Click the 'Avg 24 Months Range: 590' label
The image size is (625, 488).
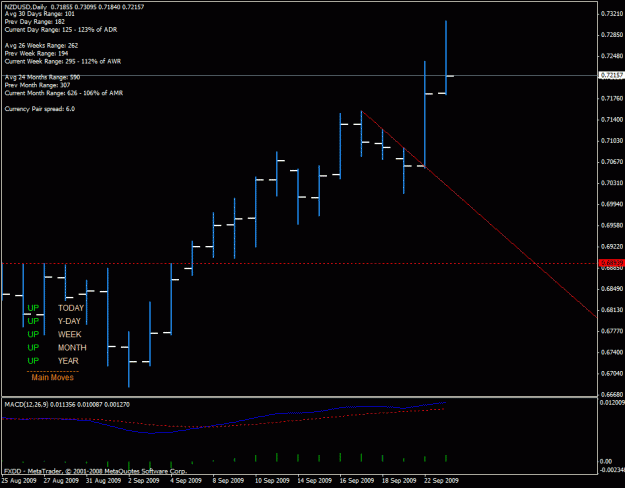coord(42,77)
